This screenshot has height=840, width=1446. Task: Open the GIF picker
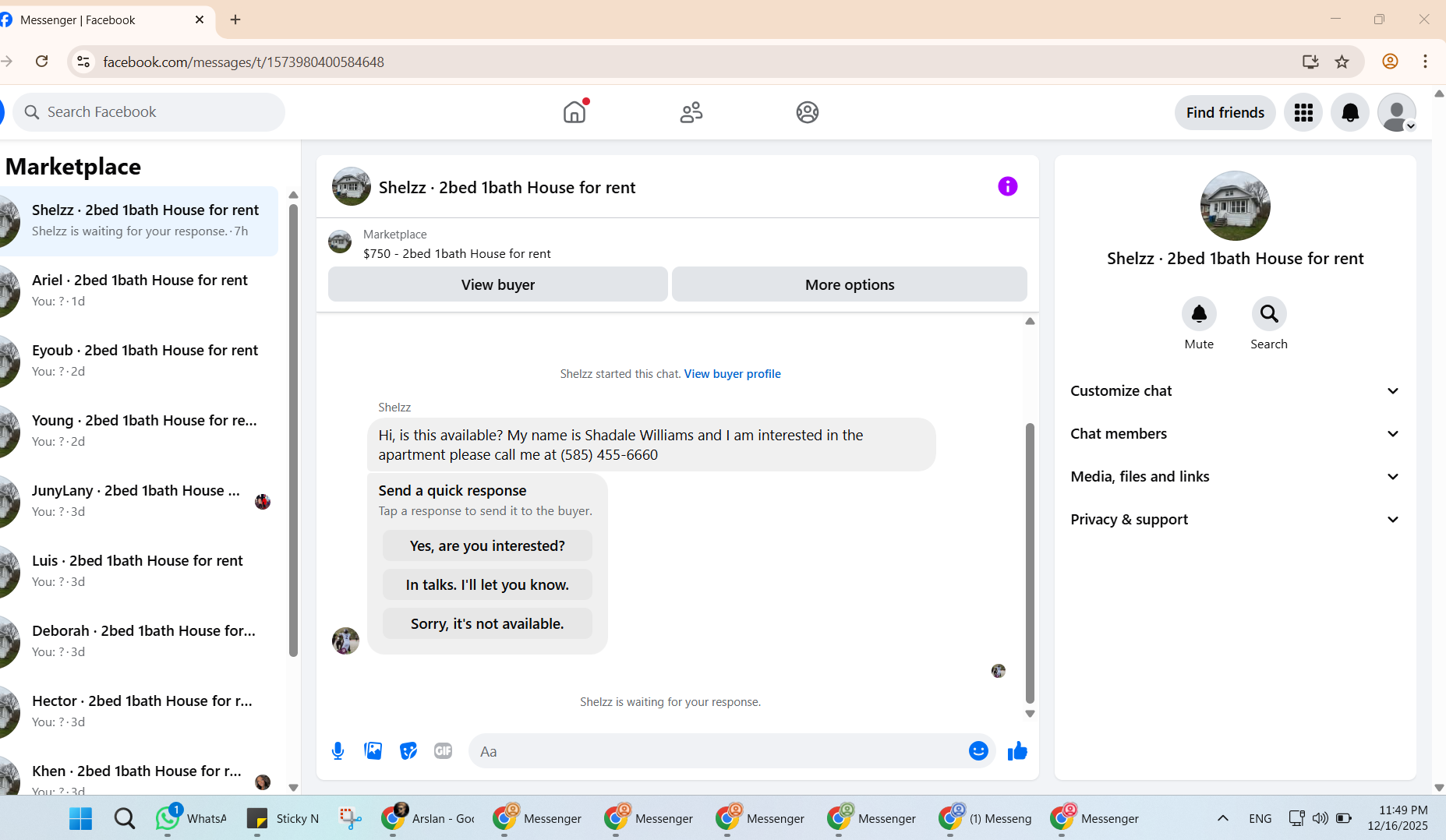[x=444, y=751]
